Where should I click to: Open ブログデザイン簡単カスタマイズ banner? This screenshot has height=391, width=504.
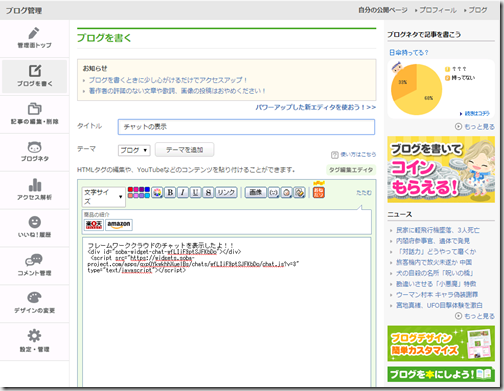[x=441, y=343]
